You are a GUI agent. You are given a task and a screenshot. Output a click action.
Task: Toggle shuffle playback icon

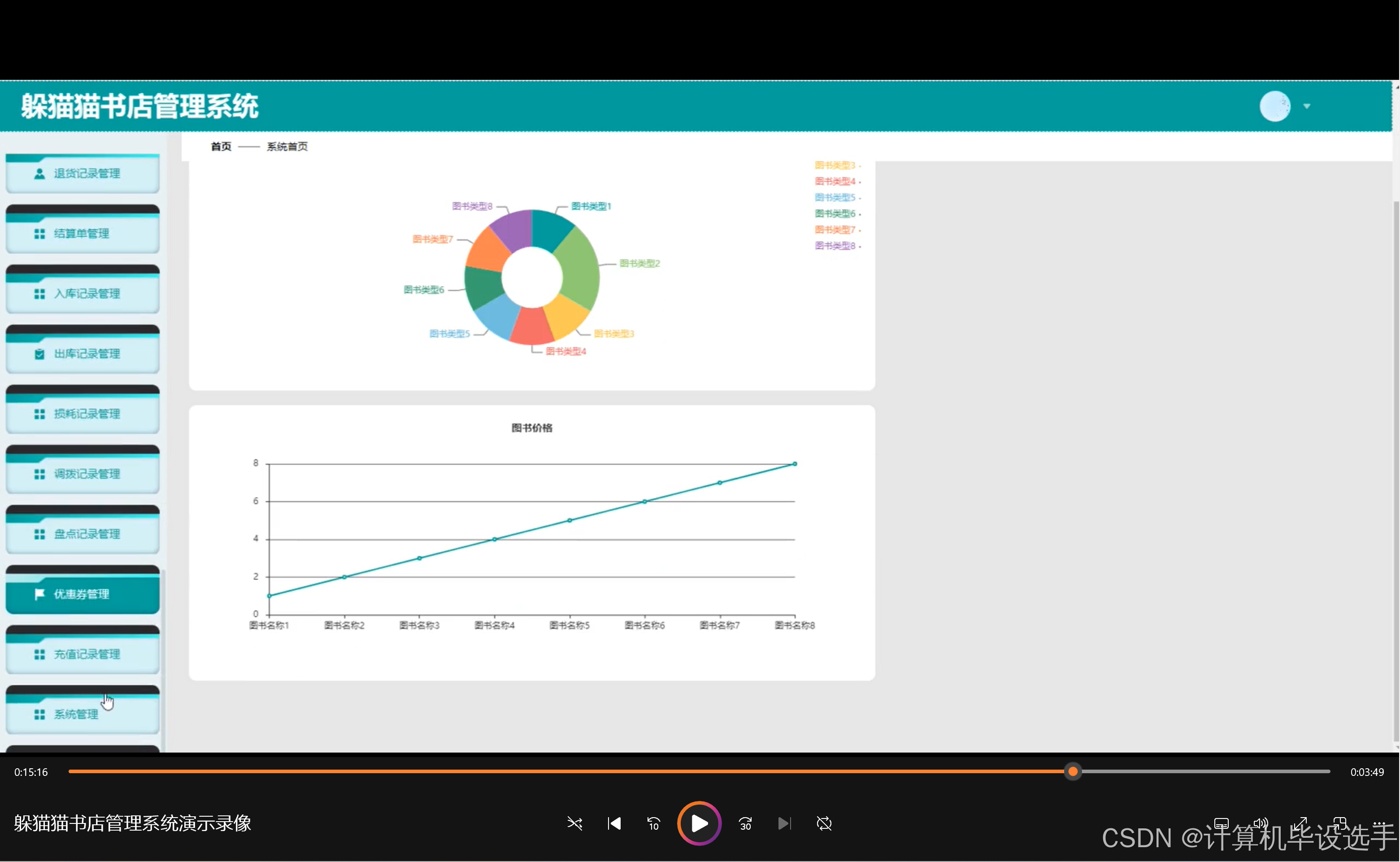(574, 823)
